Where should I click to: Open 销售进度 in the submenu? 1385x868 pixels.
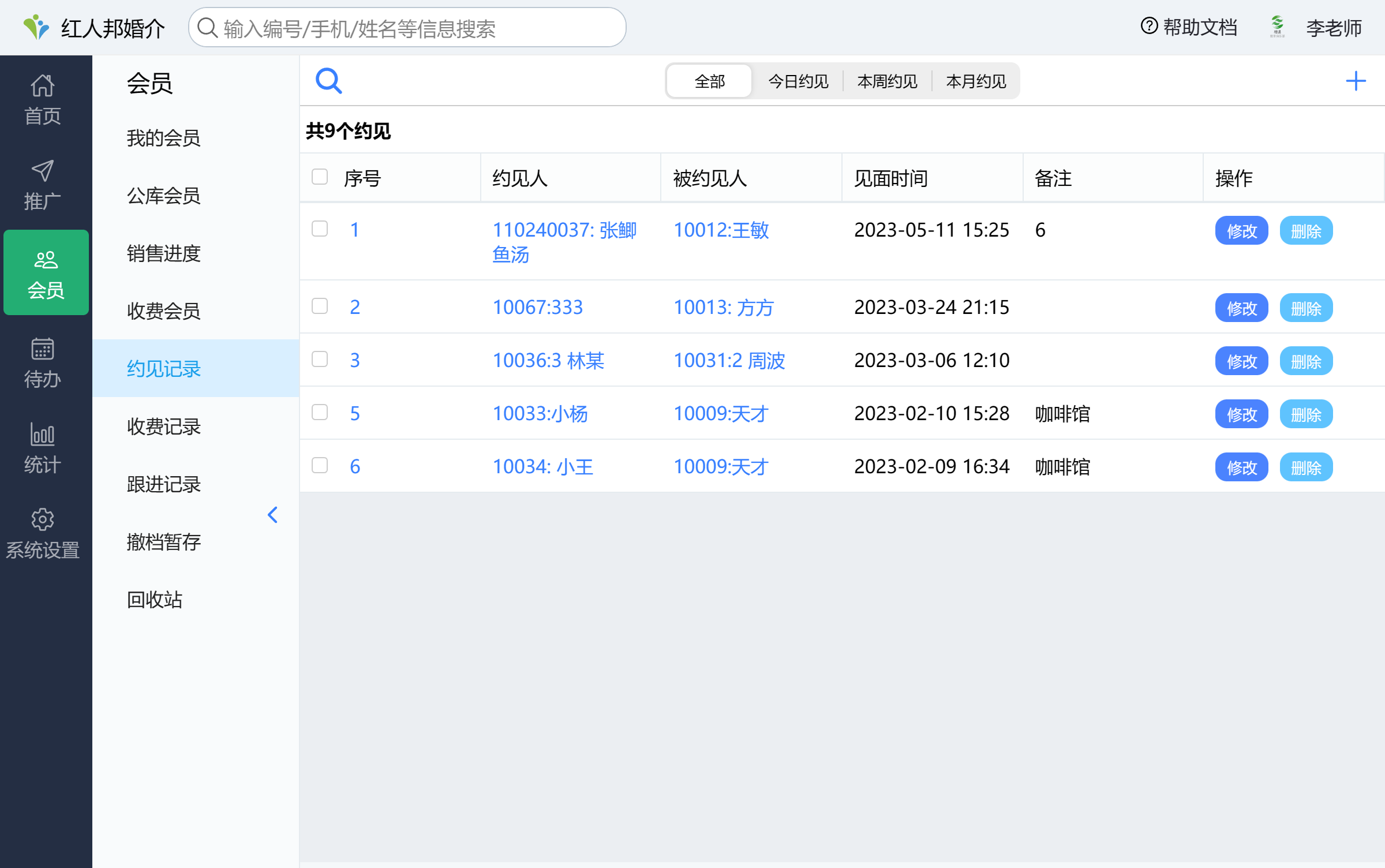coord(196,253)
